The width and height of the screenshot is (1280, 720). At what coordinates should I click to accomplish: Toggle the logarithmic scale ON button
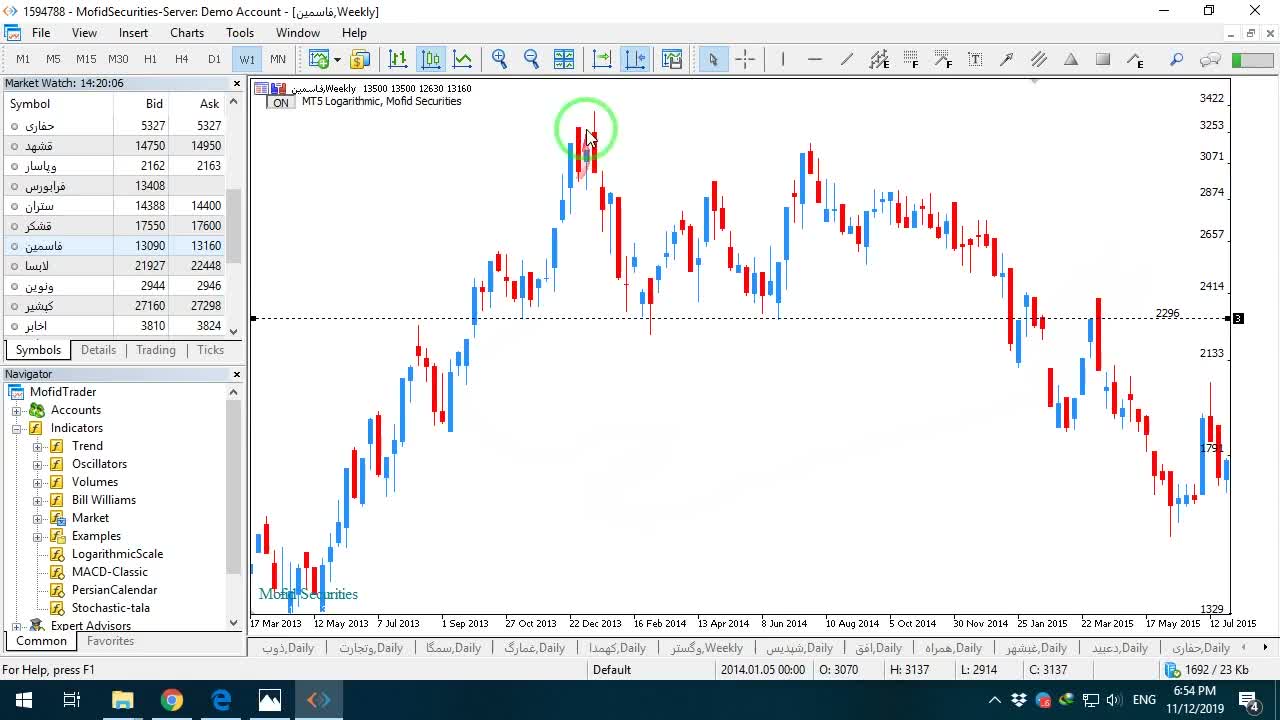pyautogui.click(x=280, y=103)
